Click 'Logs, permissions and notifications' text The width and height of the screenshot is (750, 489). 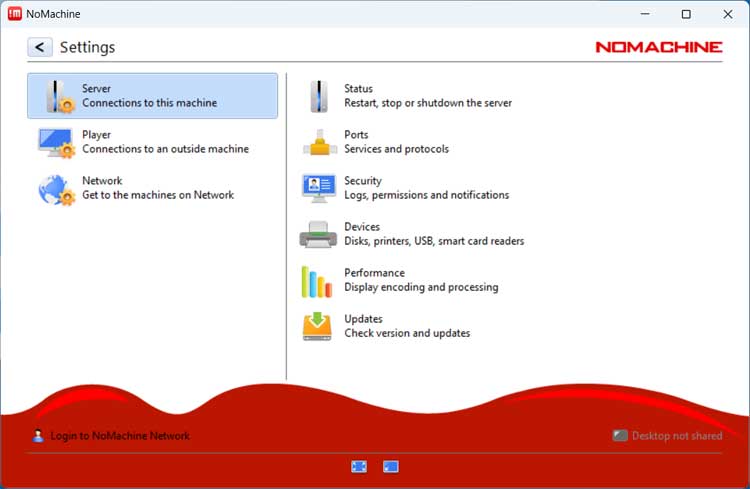point(427,195)
